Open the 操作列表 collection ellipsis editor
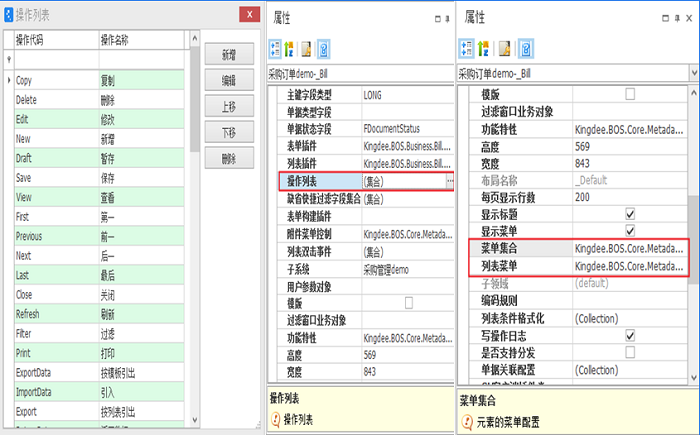 click(450, 181)
